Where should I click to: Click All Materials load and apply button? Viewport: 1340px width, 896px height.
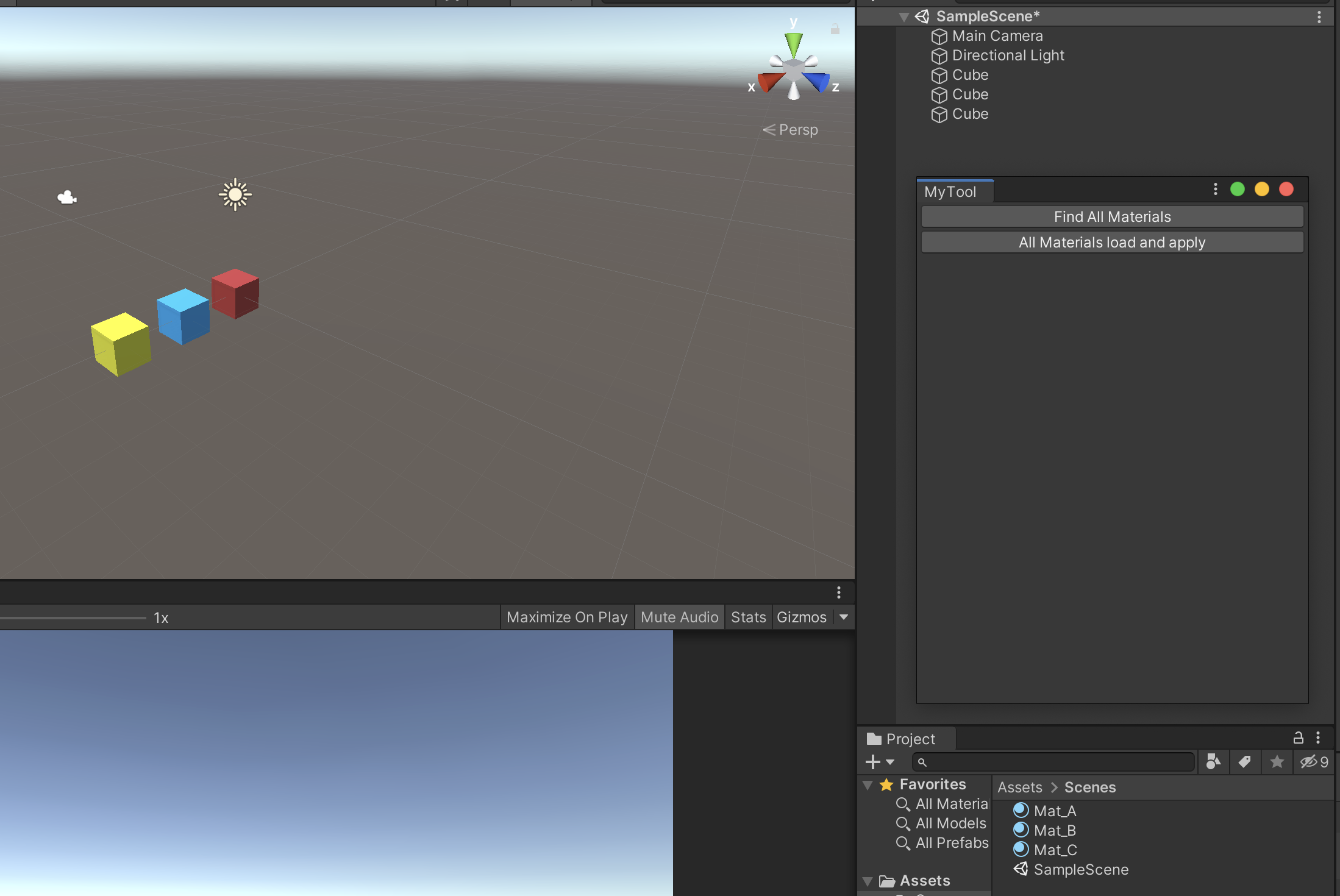1112,242
